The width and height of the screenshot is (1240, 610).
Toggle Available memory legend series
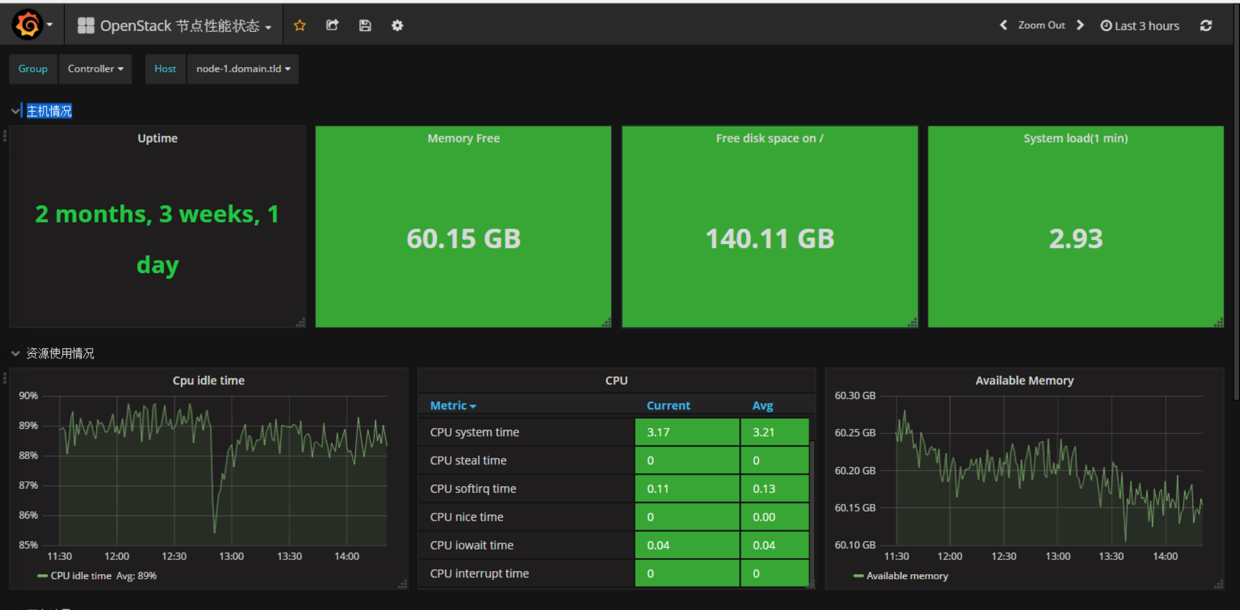(x=906, y=576)
